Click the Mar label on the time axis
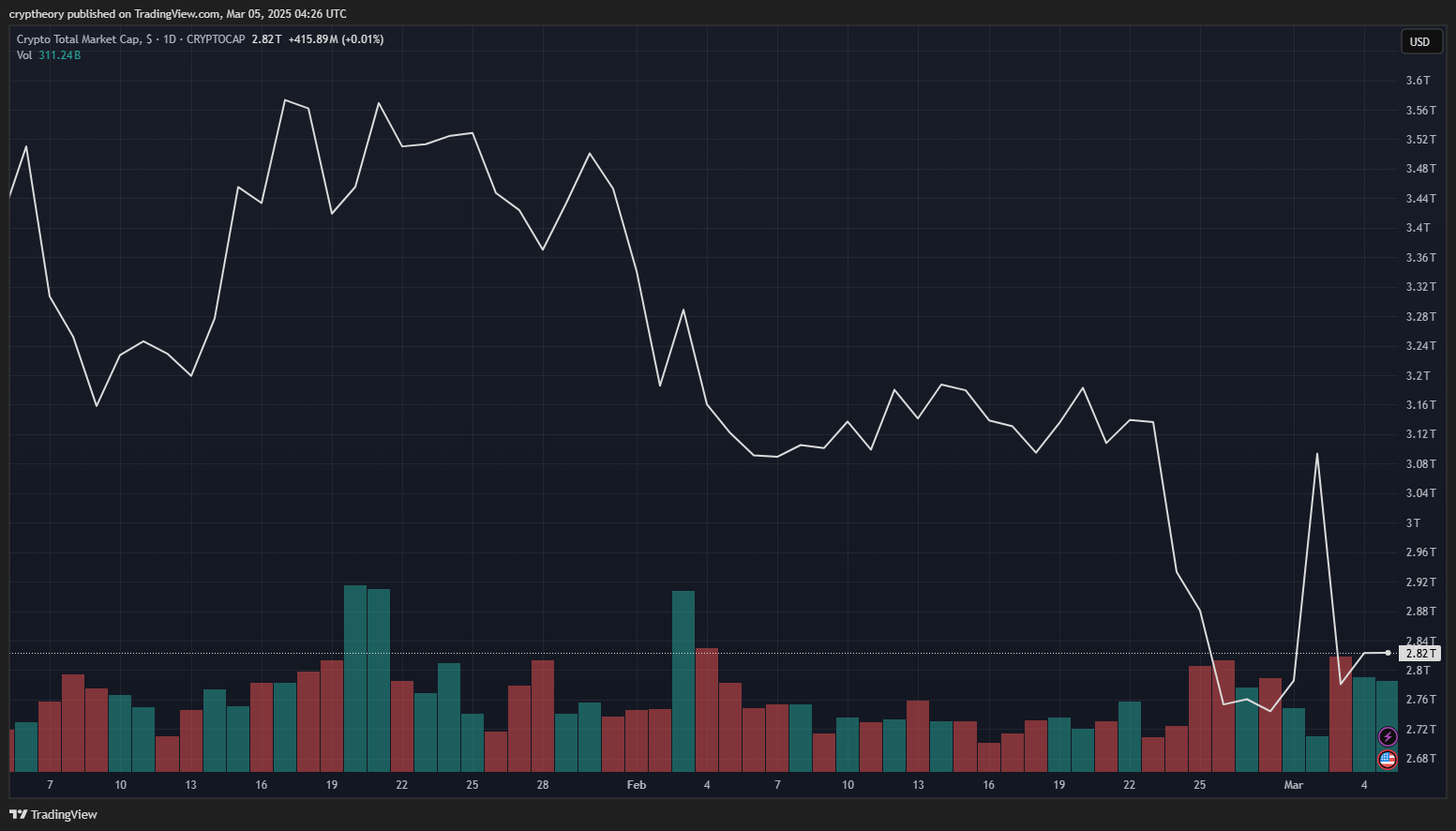 pos(1294,785)
